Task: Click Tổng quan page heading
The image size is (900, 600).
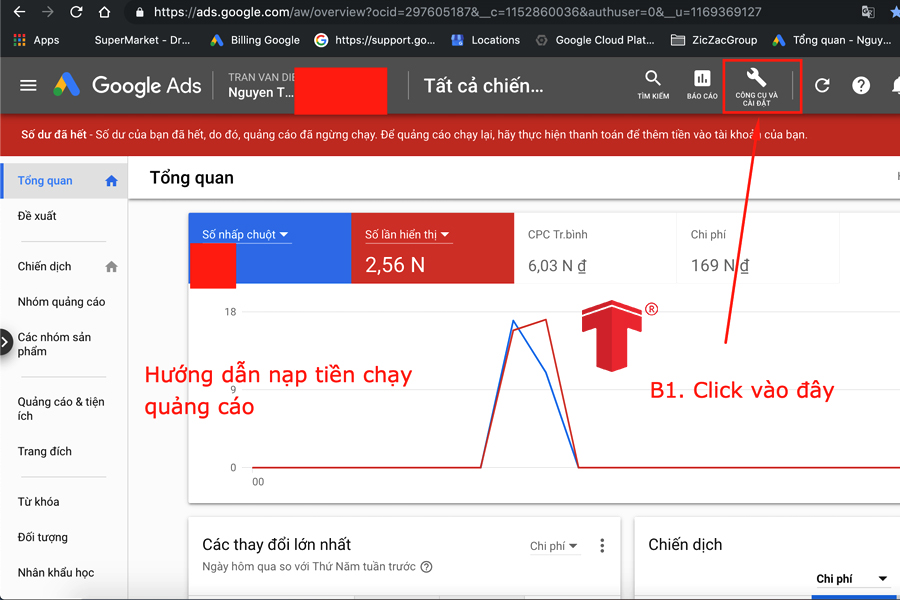Action: [192, 178]
